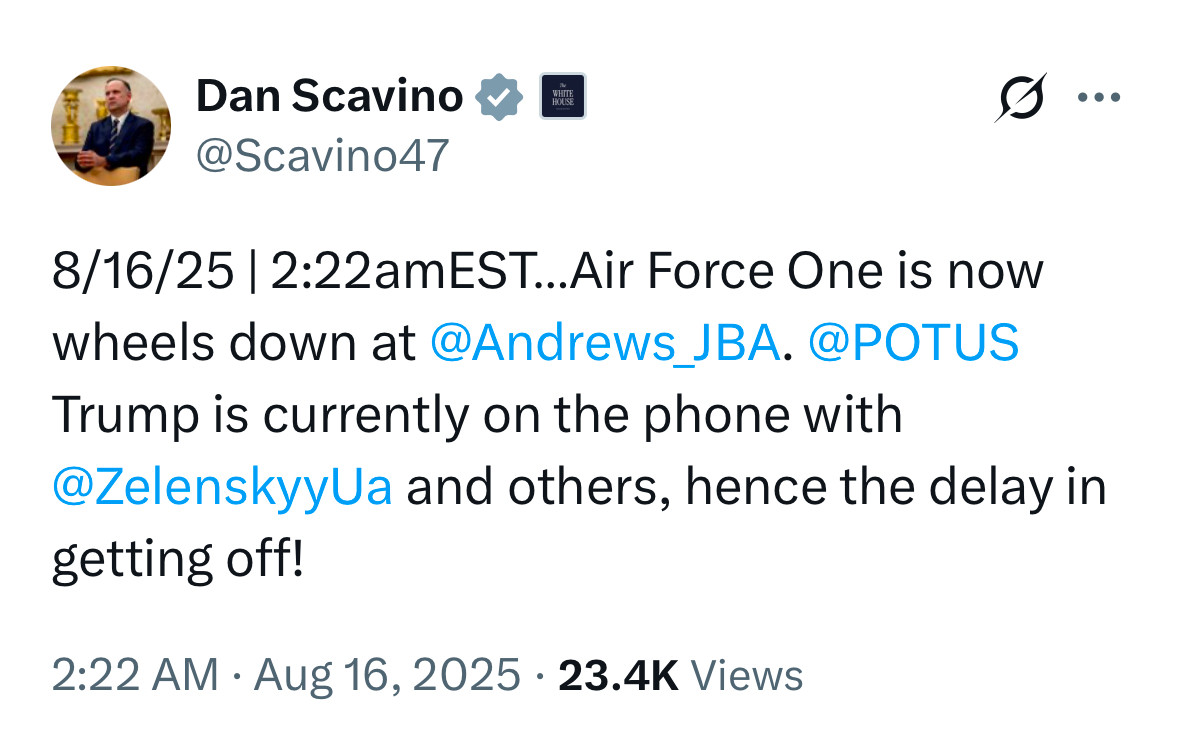1179x729 pixels.
Task: Open the three-dot more options menu
Action: click(x=1099, y=98)
